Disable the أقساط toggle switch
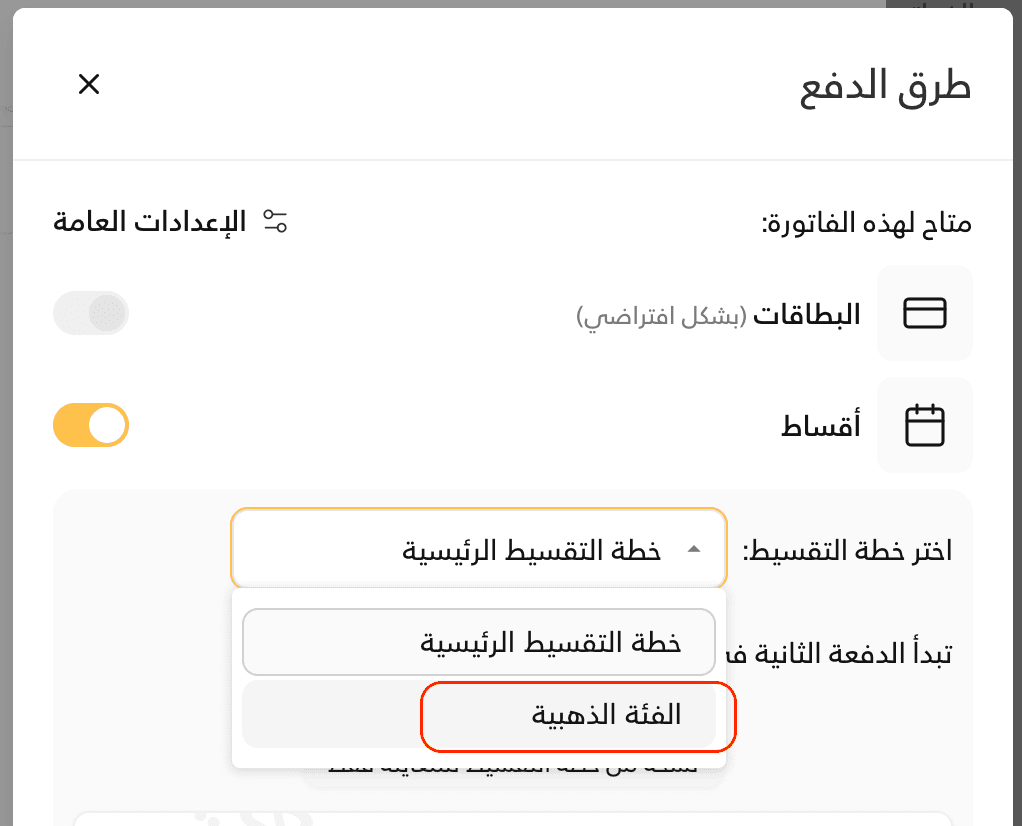The width and height of the screenshot is (1022, 826). pos(91,425)
